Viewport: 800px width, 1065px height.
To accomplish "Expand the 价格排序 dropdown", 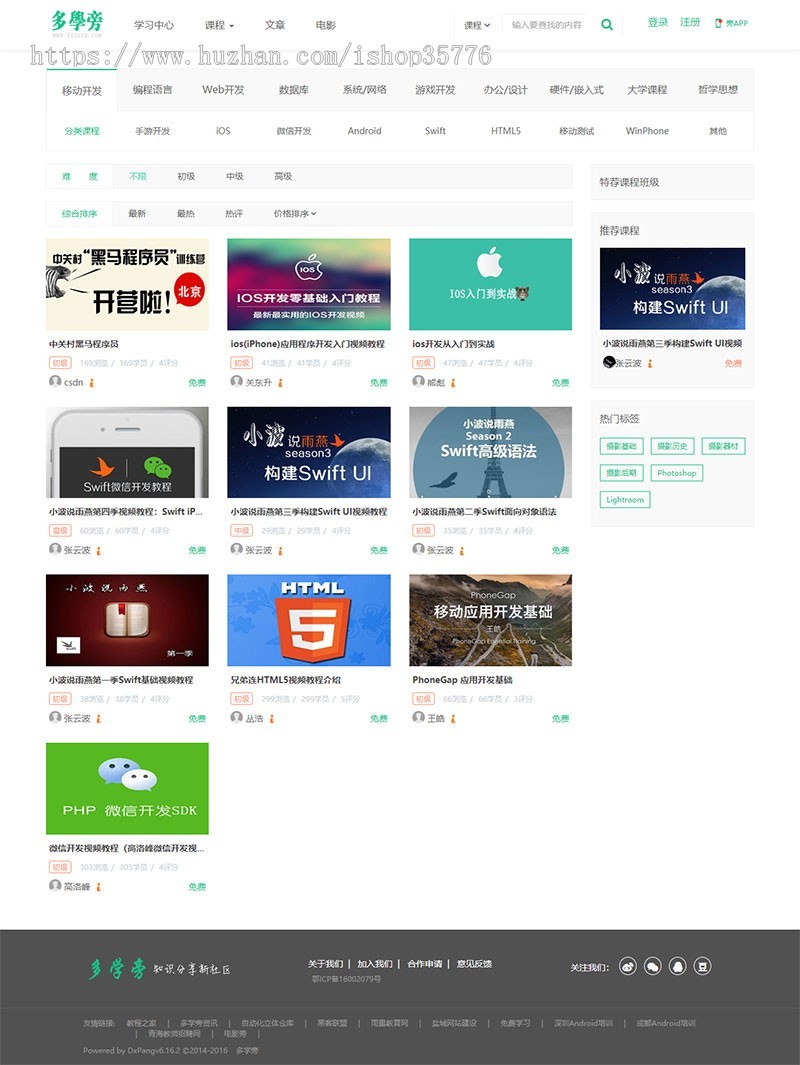I will tap(290, 212).
